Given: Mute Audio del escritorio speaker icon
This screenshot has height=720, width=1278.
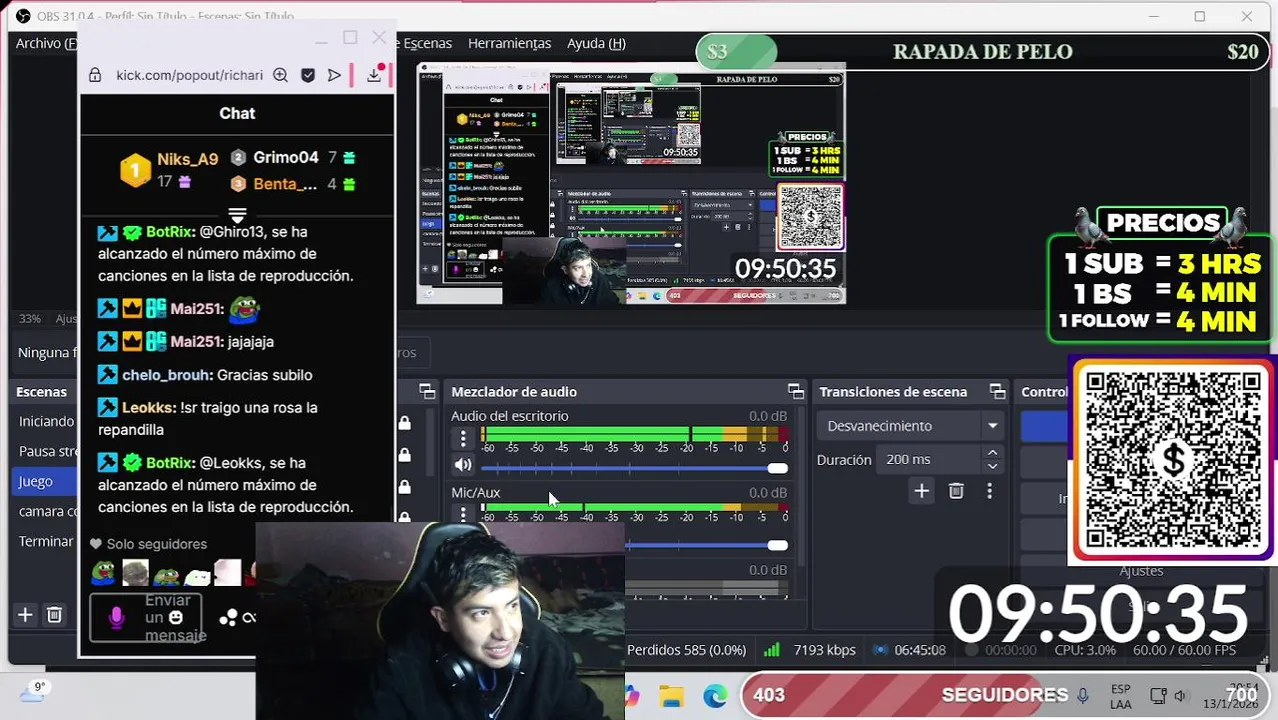Looking at the screenshot, I should 463,465.
